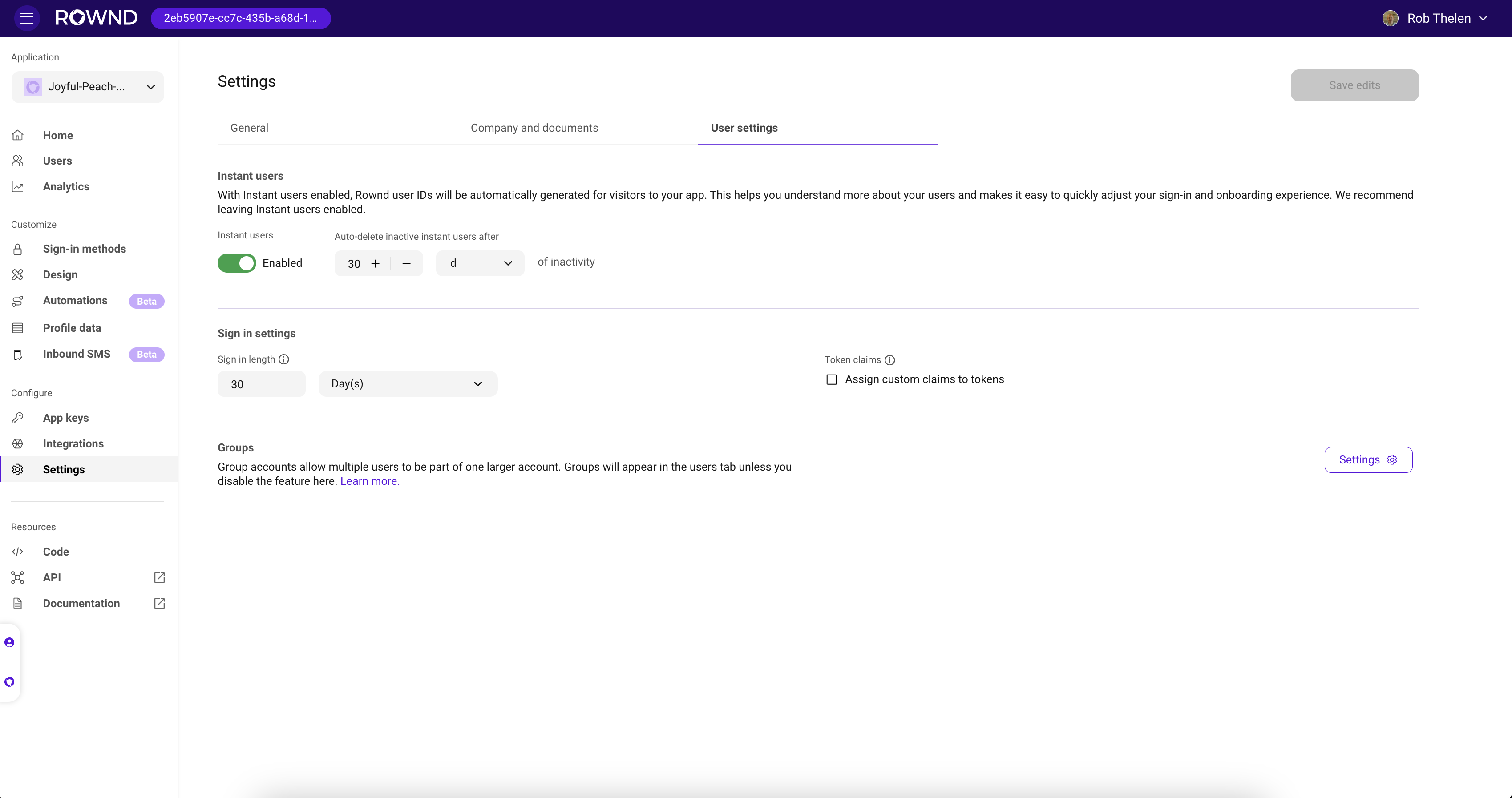
Task: Disable the Instant users toggle
Action: pos(237,263)
